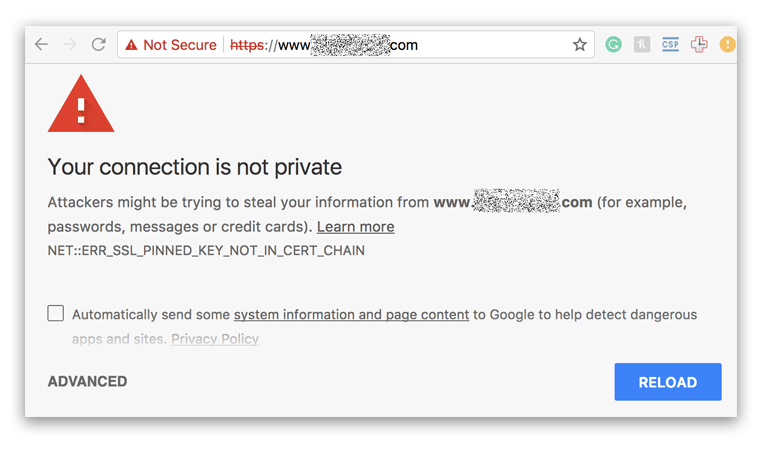
Task: Click the Not Secure warning triangle
Action: coord(131,45)
